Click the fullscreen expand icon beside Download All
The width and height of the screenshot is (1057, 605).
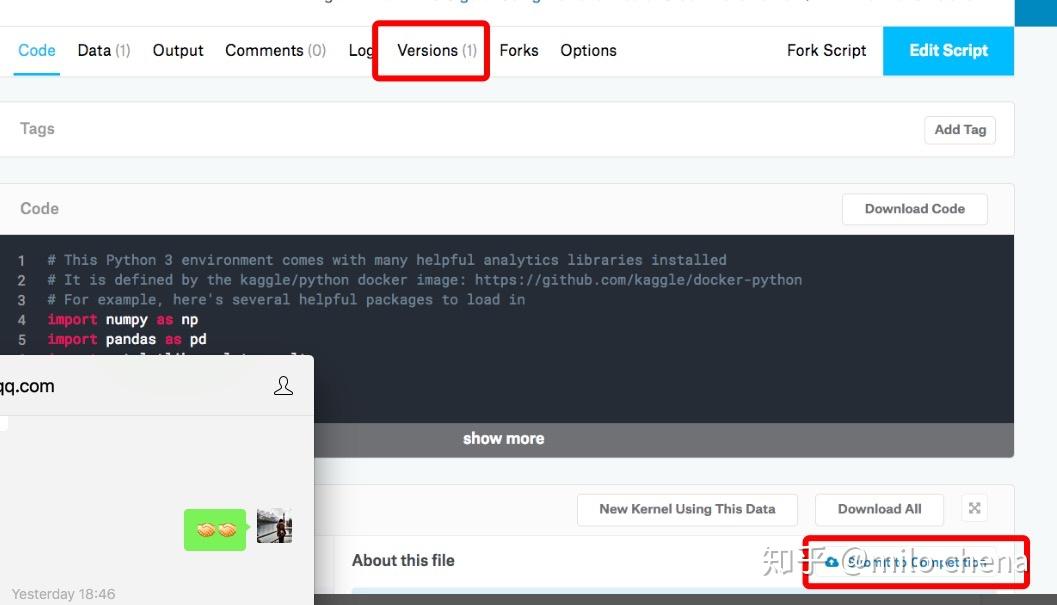974,508
